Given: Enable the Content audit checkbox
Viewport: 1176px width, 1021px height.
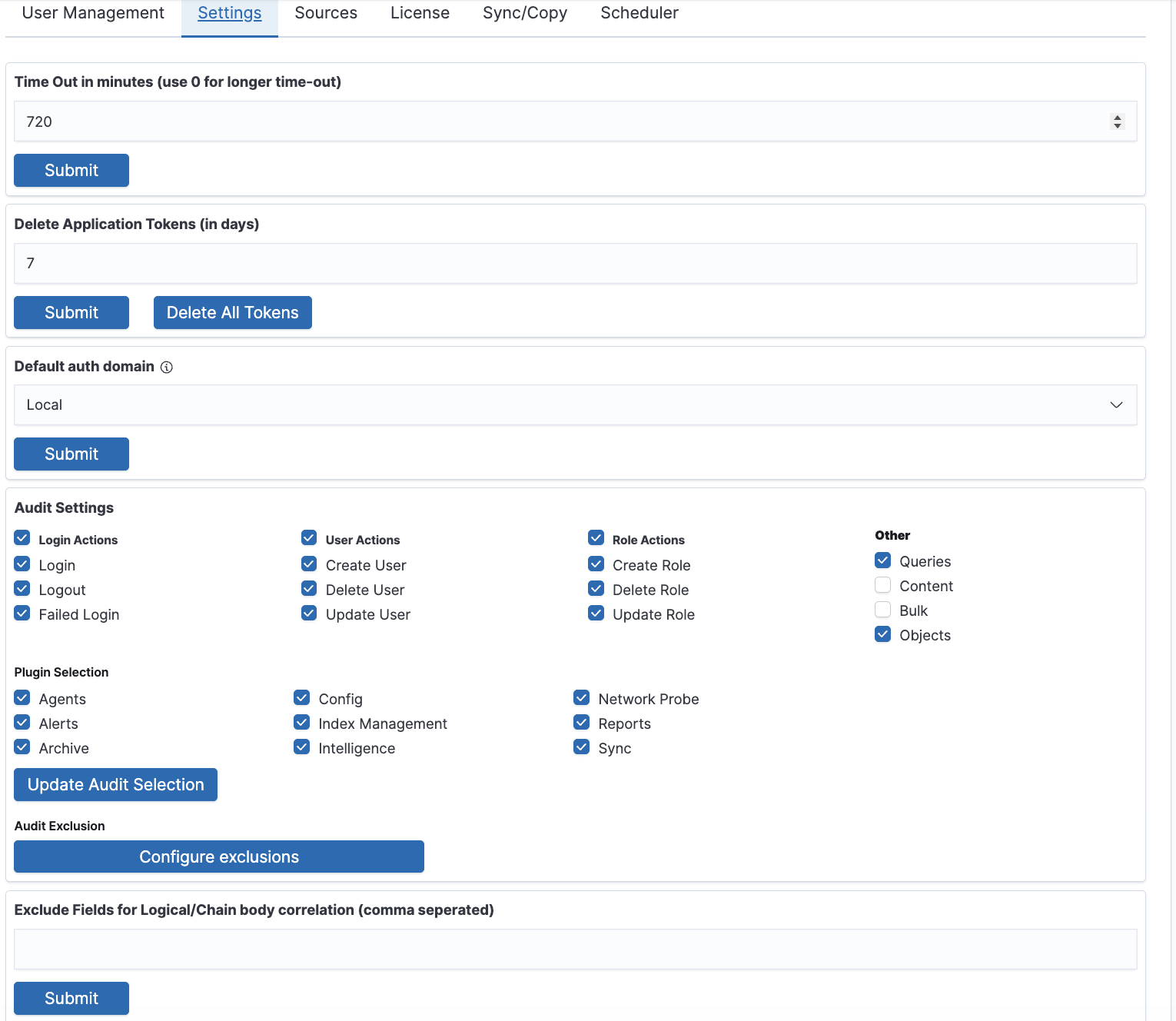Looking at the screenshot, I should pyautogui.click(x=883, y=586).
